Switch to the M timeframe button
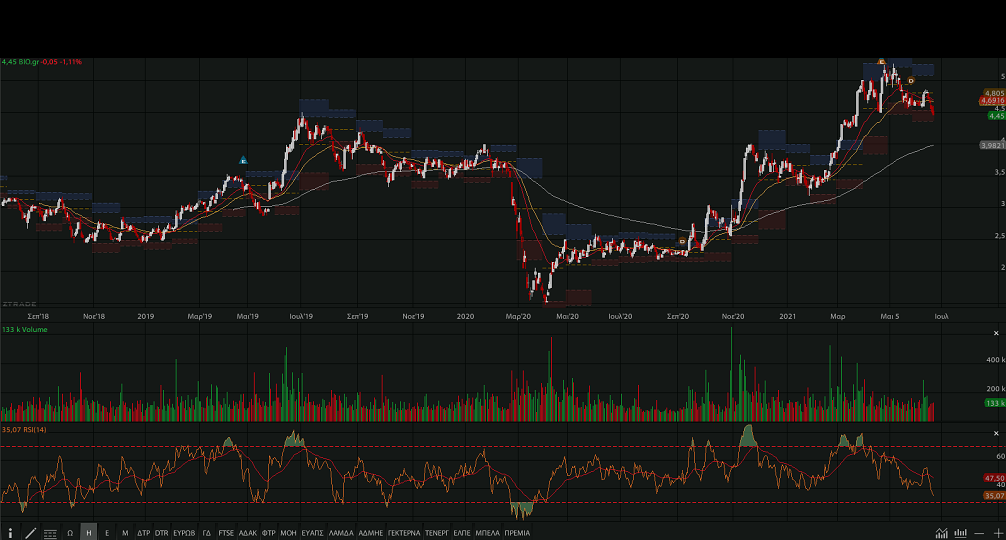The width and height of the screenshot is (1006, 540). click(x=125, y=533)
